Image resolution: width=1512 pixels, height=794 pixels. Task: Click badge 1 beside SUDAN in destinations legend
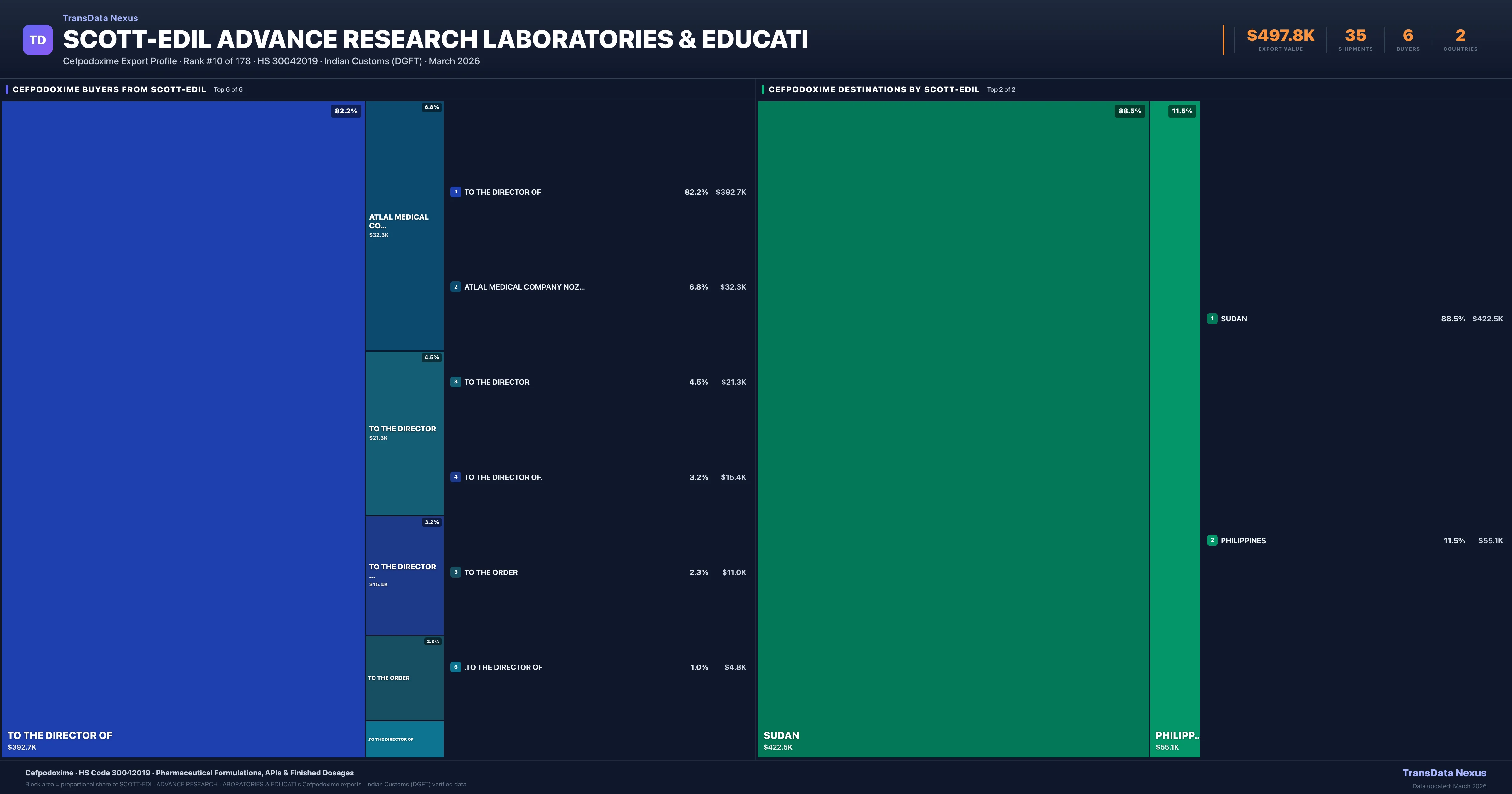coord(1212,318)
